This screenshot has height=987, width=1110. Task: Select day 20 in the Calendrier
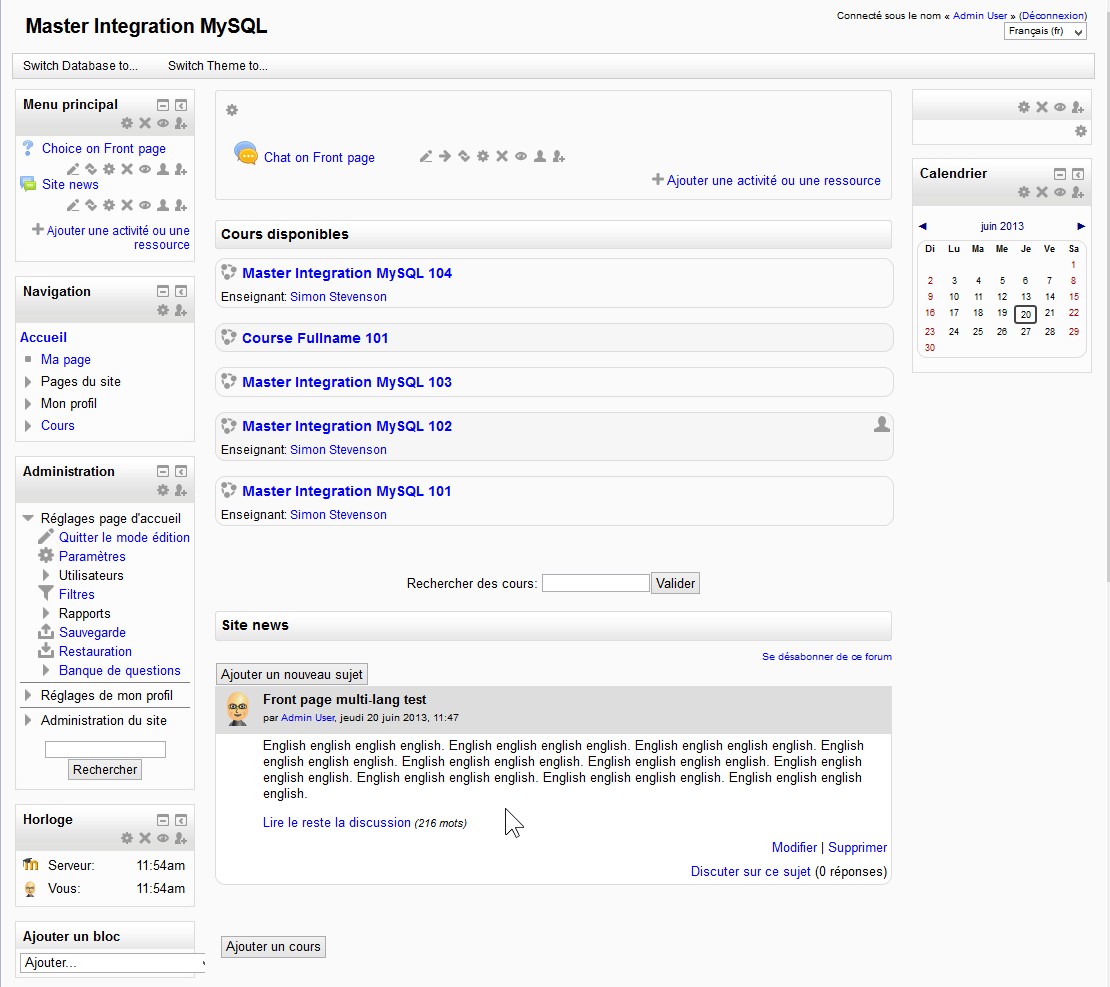[1026, 314]
